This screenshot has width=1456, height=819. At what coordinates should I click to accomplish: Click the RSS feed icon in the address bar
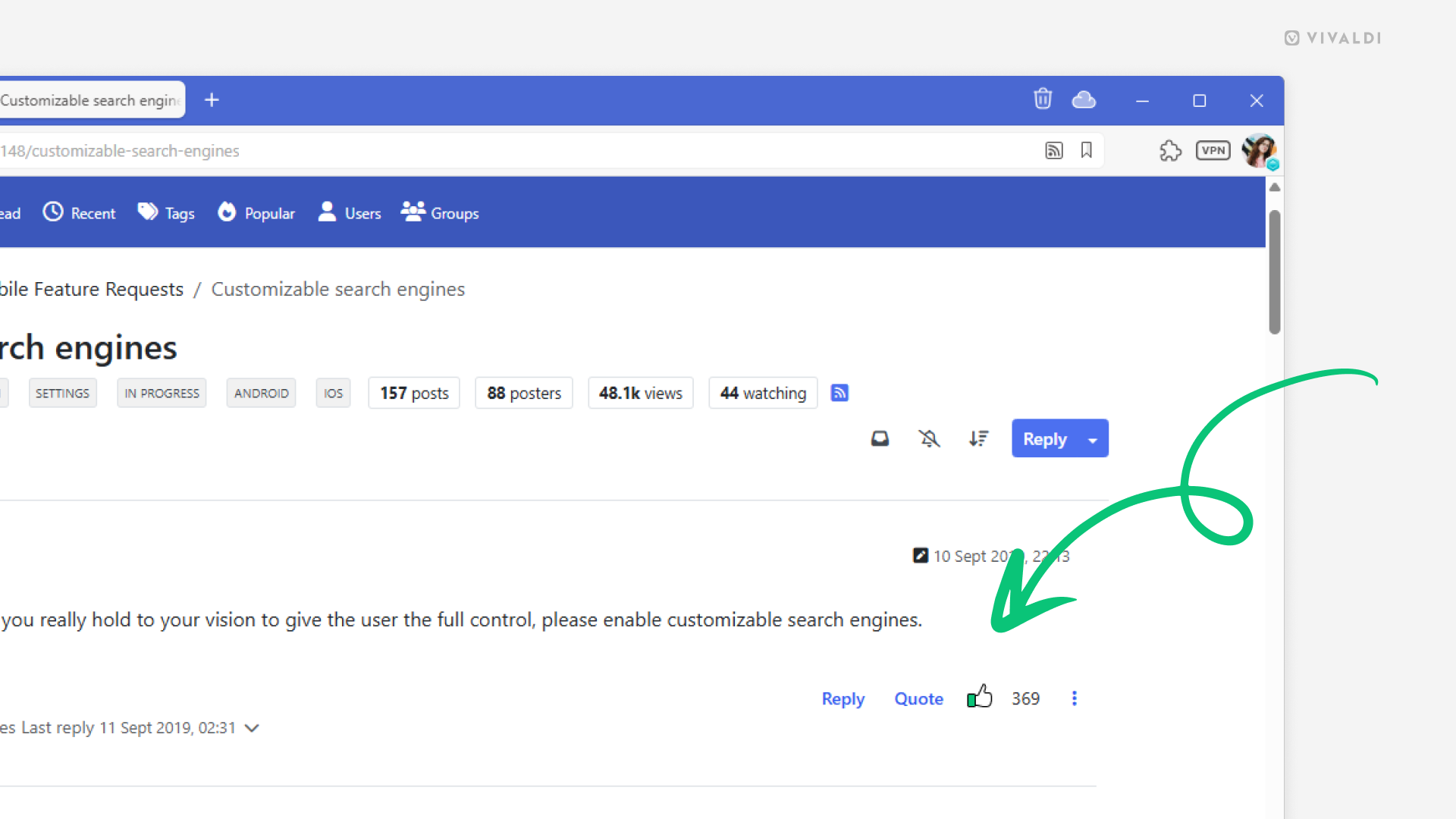coord(1054,150)
